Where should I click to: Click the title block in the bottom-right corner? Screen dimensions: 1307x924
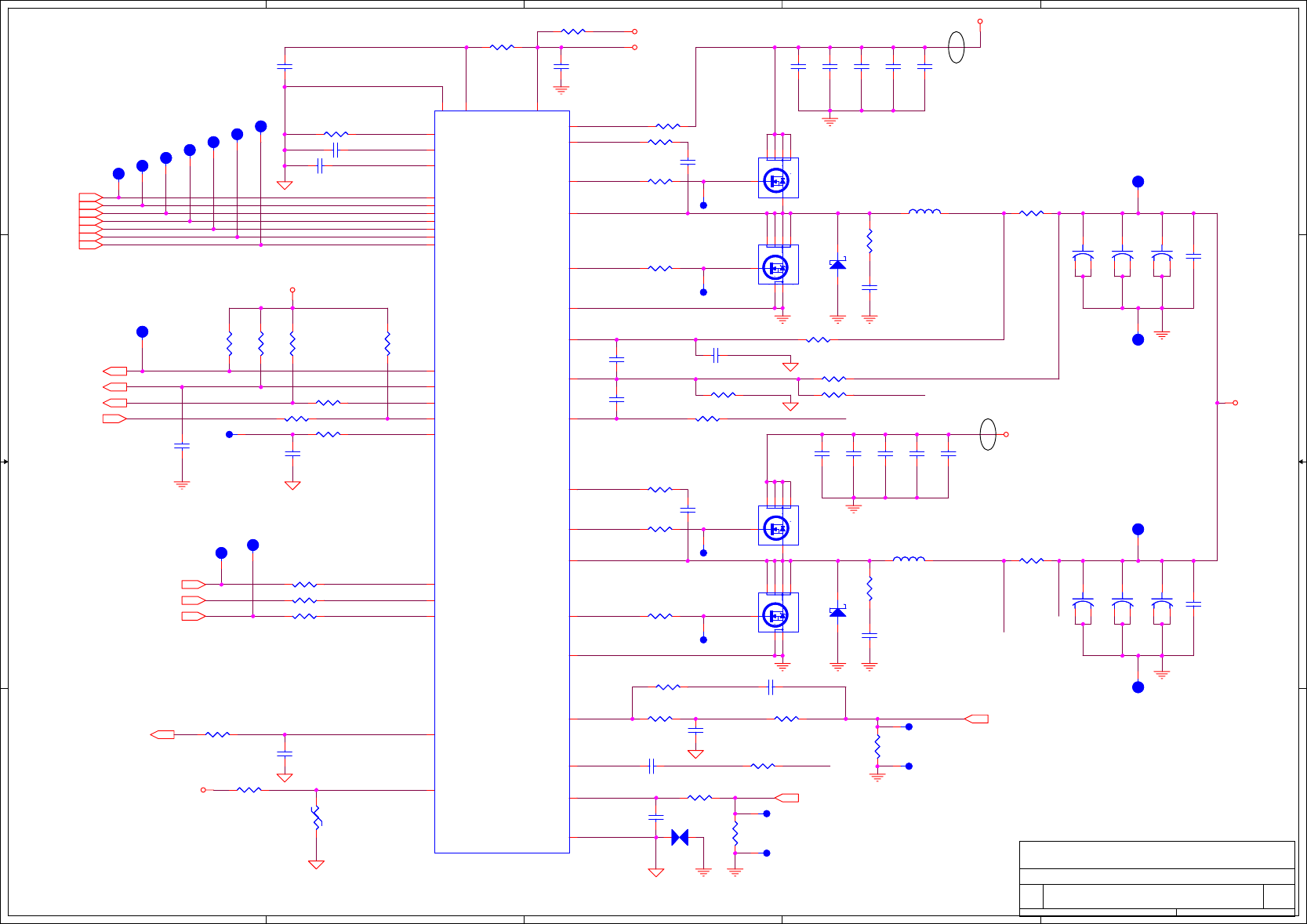coord(1156,879)
